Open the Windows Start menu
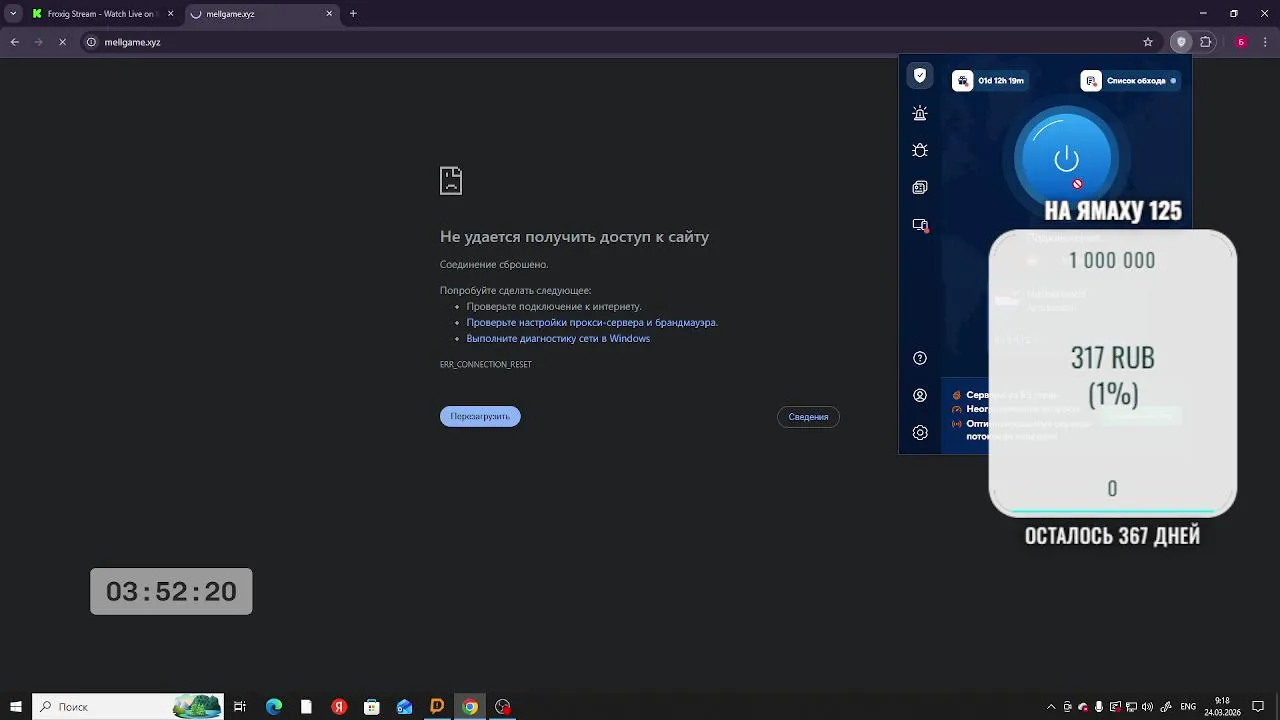Image resolution: width=1280 pixels, height=720 pixels. tap(16, 707)
